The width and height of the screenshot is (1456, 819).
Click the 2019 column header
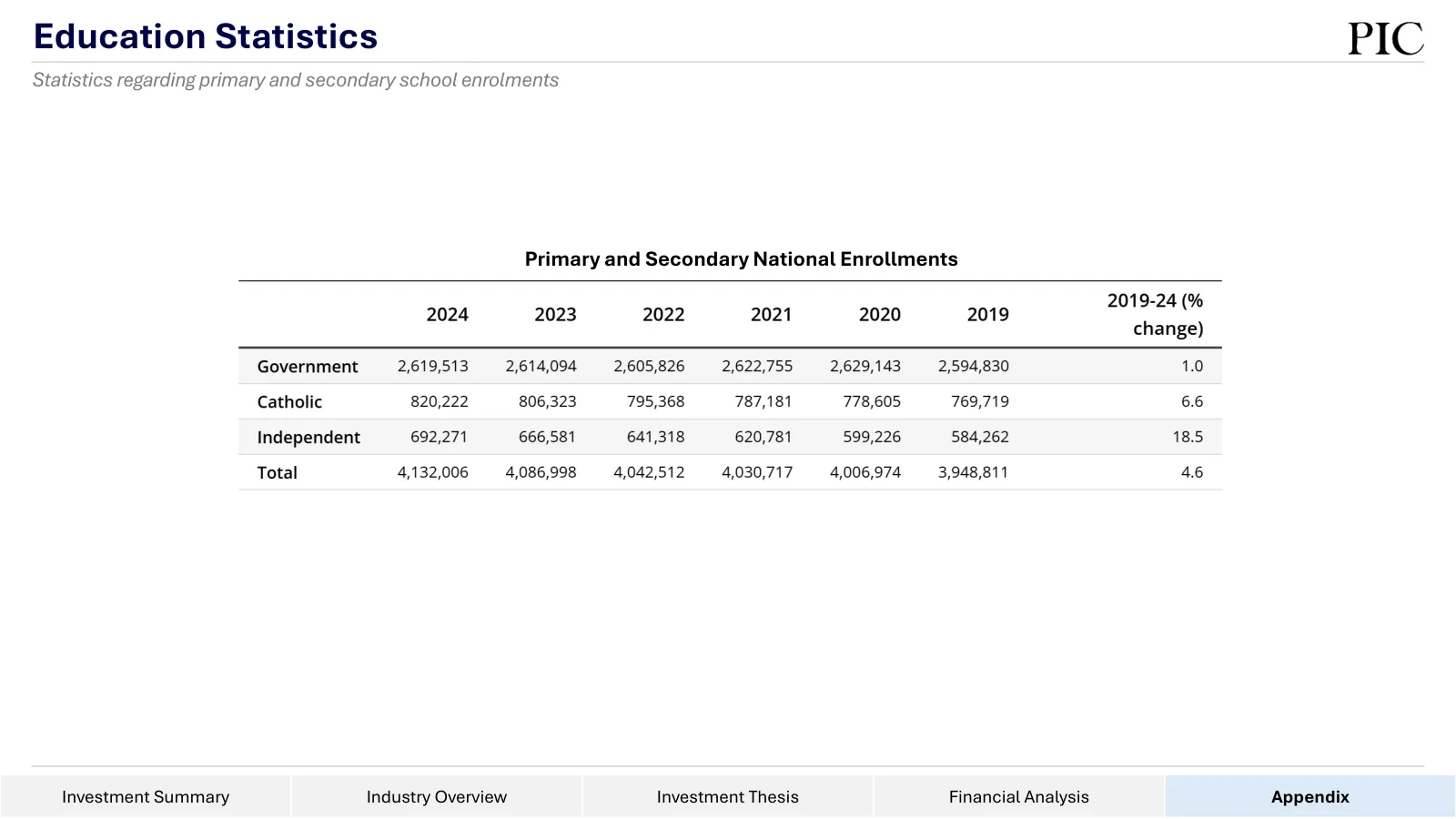coord(988,315)
